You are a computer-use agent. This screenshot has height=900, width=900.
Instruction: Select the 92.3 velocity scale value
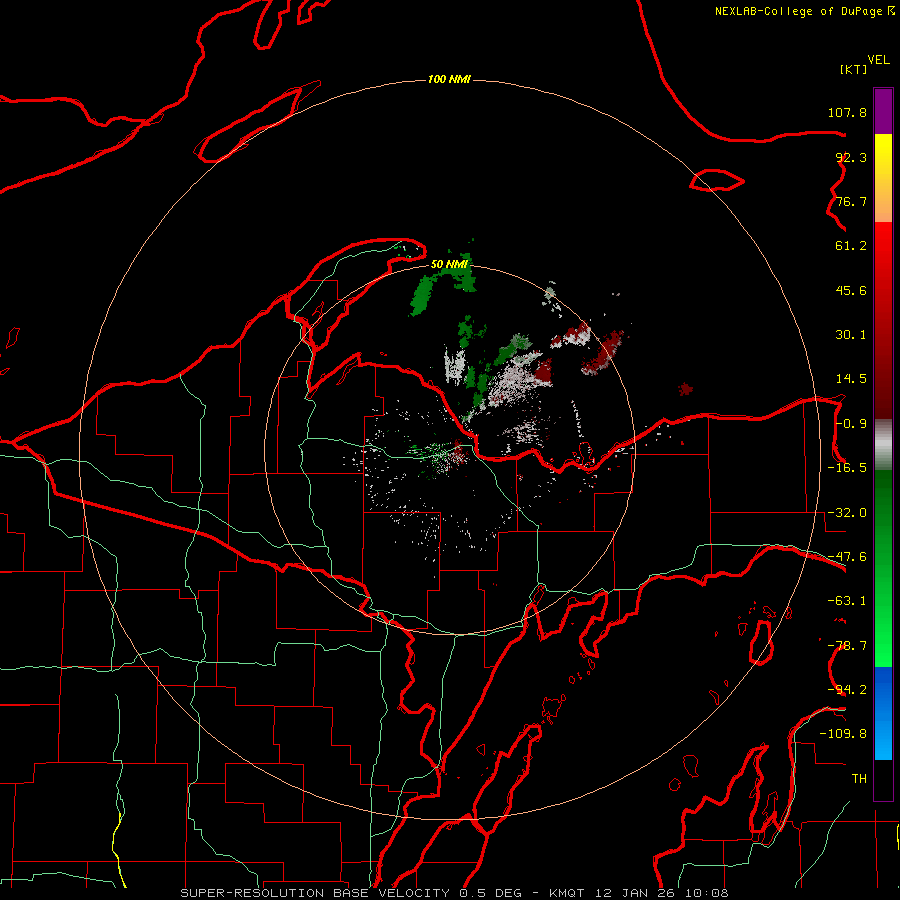click(851, 157)
